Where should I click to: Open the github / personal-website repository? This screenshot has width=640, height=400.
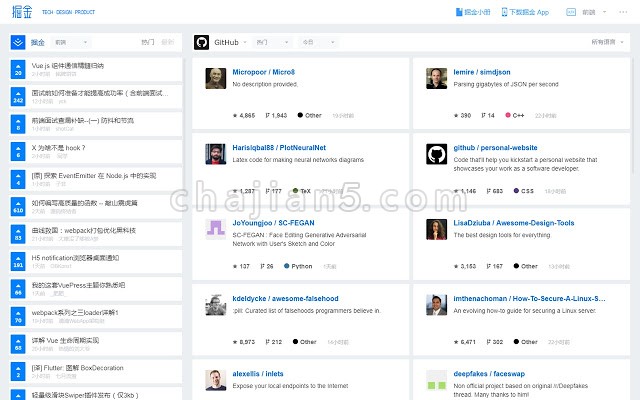495,147
